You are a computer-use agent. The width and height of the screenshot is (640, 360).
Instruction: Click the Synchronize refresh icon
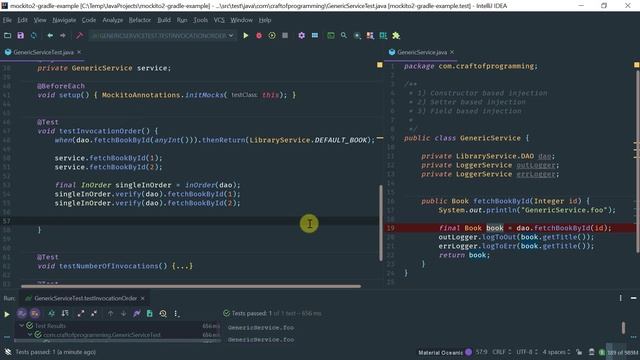click(33, 36)
